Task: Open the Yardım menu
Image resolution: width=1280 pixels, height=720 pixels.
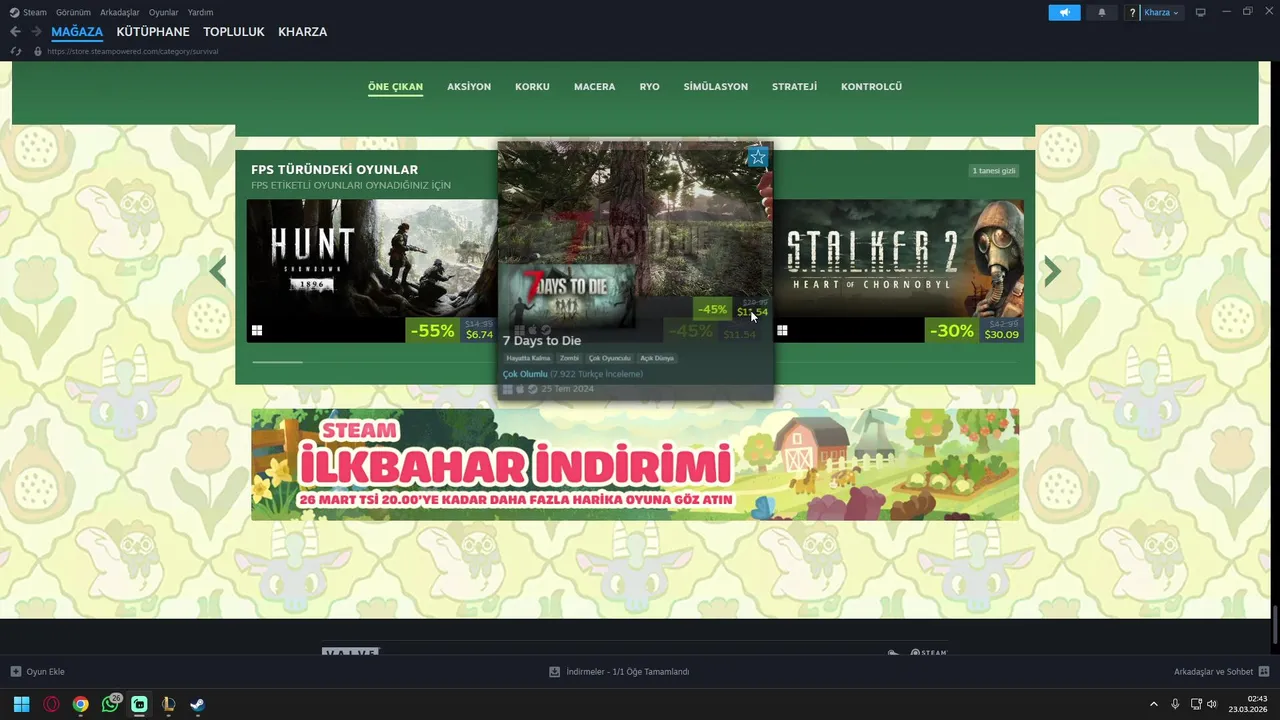Action: pos(200,12)
